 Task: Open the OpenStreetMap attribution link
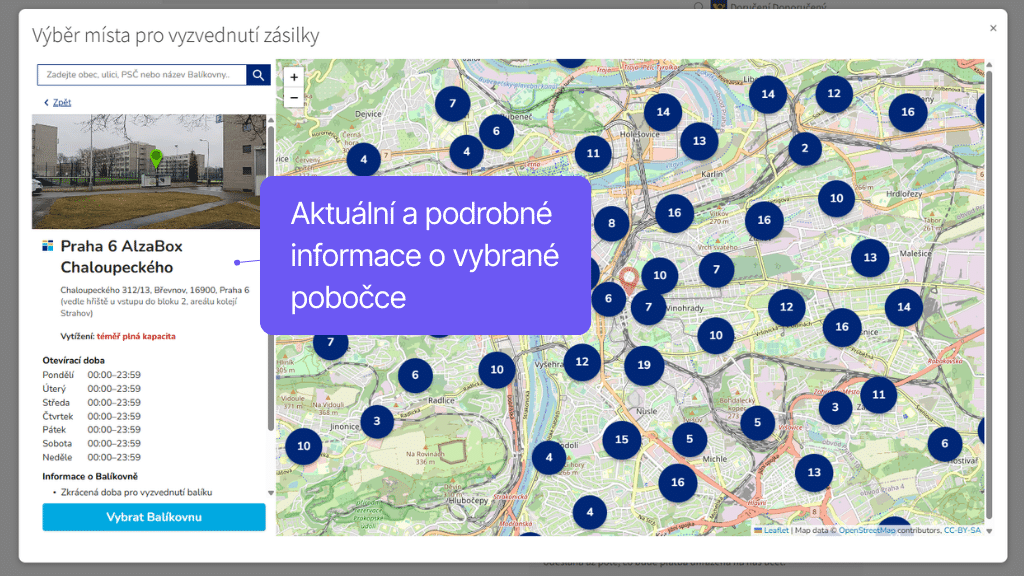pos(868,530)
